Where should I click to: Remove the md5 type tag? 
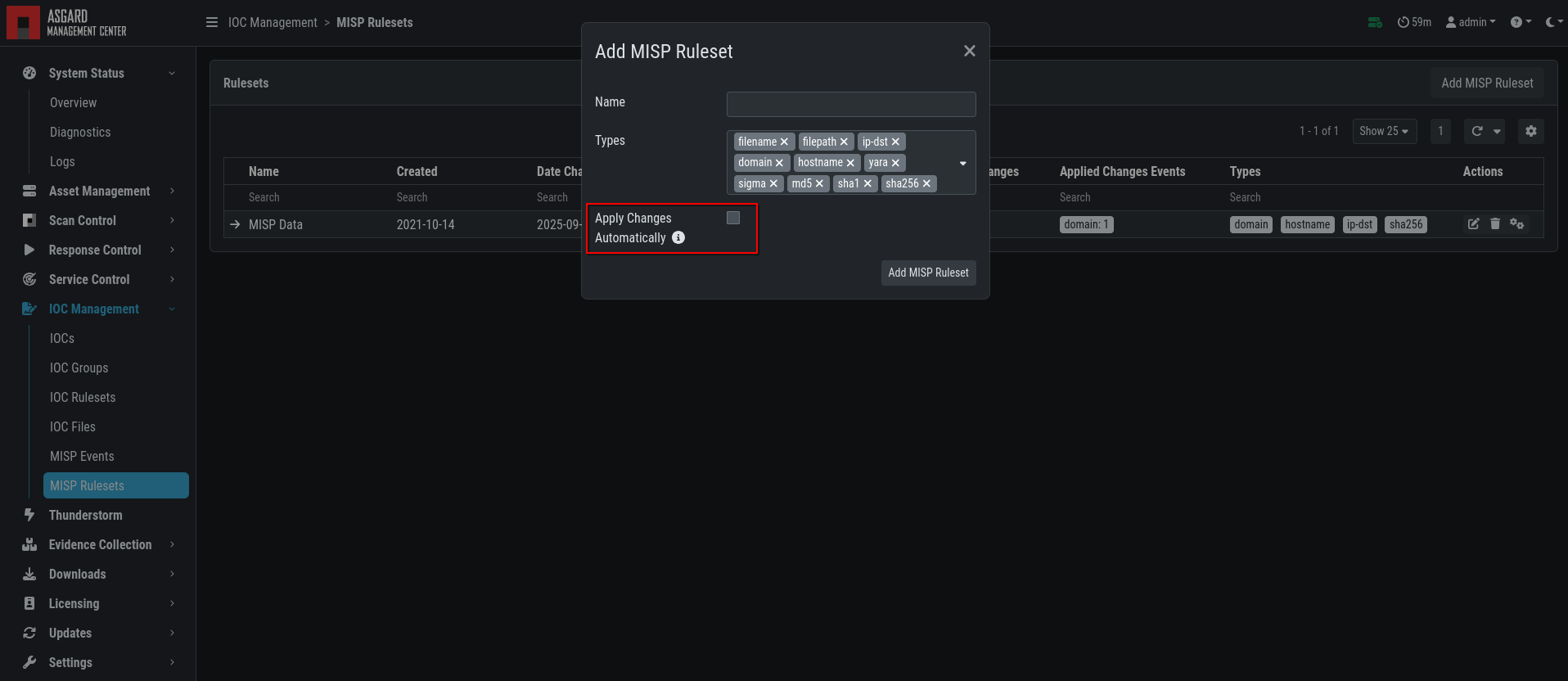(x=819, y=183)
